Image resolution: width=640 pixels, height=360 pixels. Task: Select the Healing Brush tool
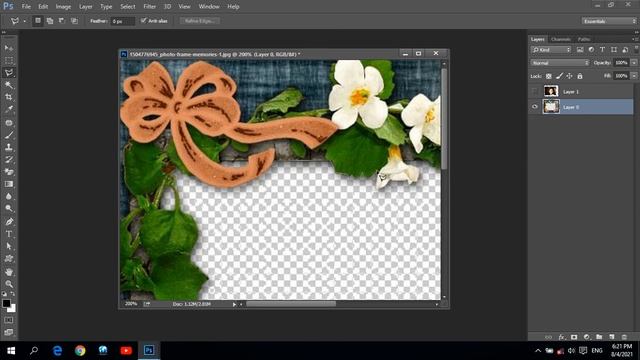(x=9, y=123)
